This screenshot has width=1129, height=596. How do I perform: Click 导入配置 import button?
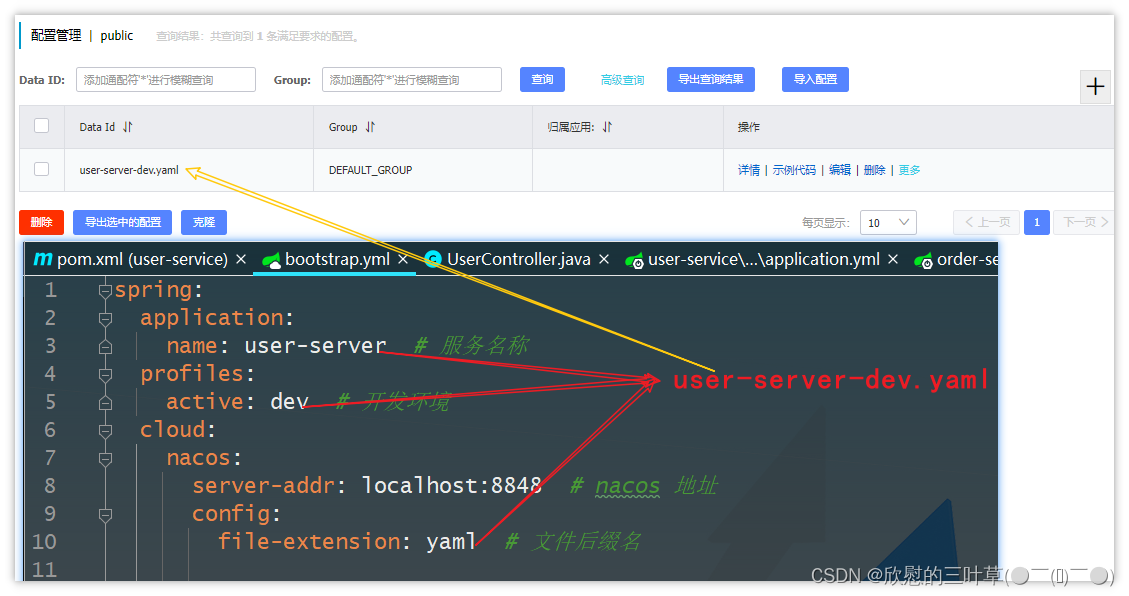tap(815, 79)
